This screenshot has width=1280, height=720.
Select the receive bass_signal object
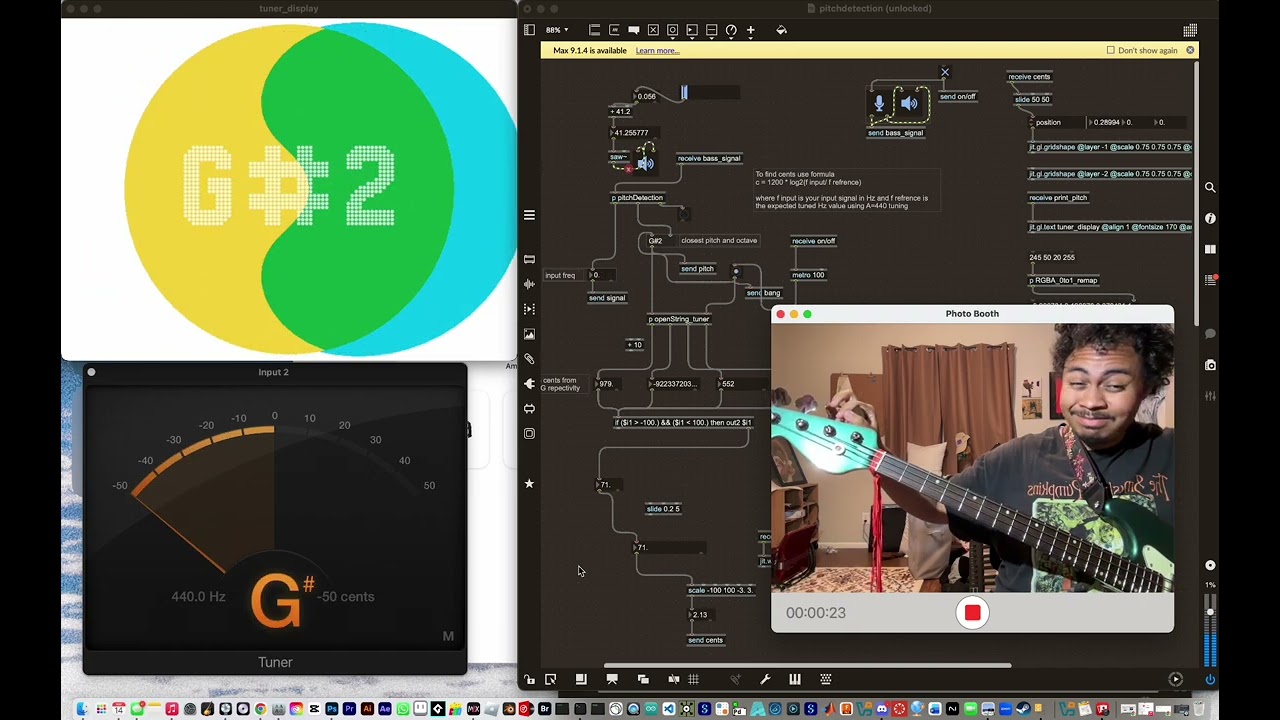click(x=709, y=158)
